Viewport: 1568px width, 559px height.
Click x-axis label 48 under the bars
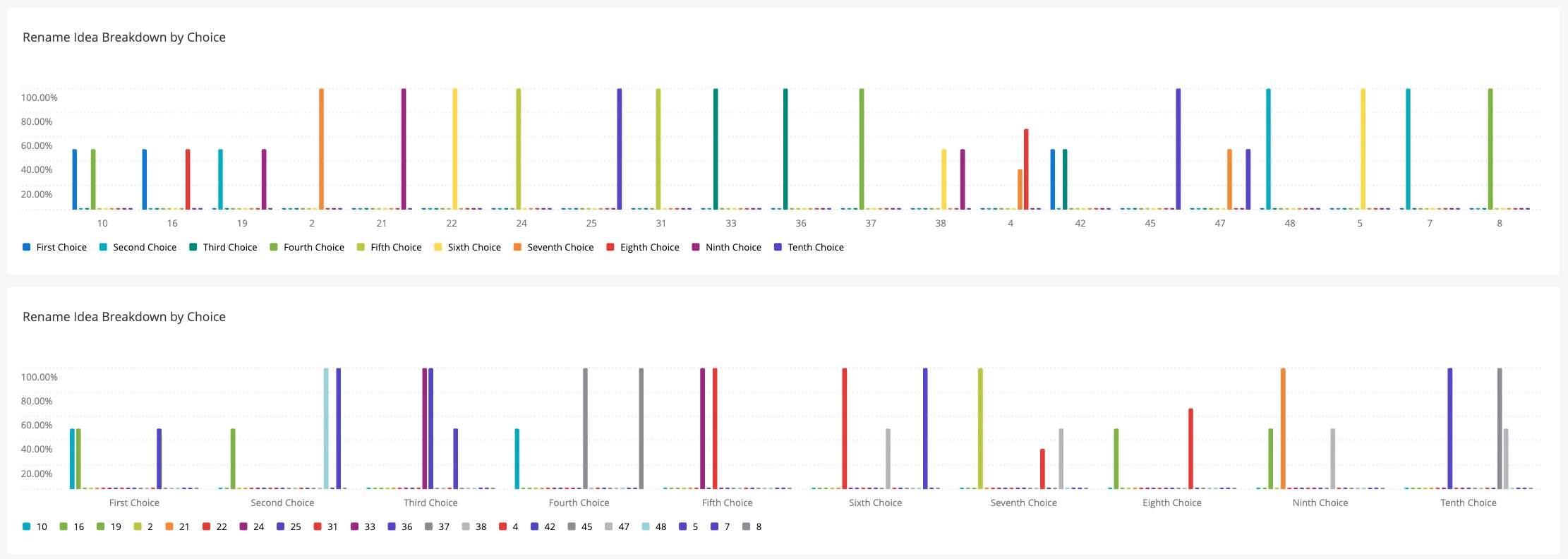point(1290,223)
